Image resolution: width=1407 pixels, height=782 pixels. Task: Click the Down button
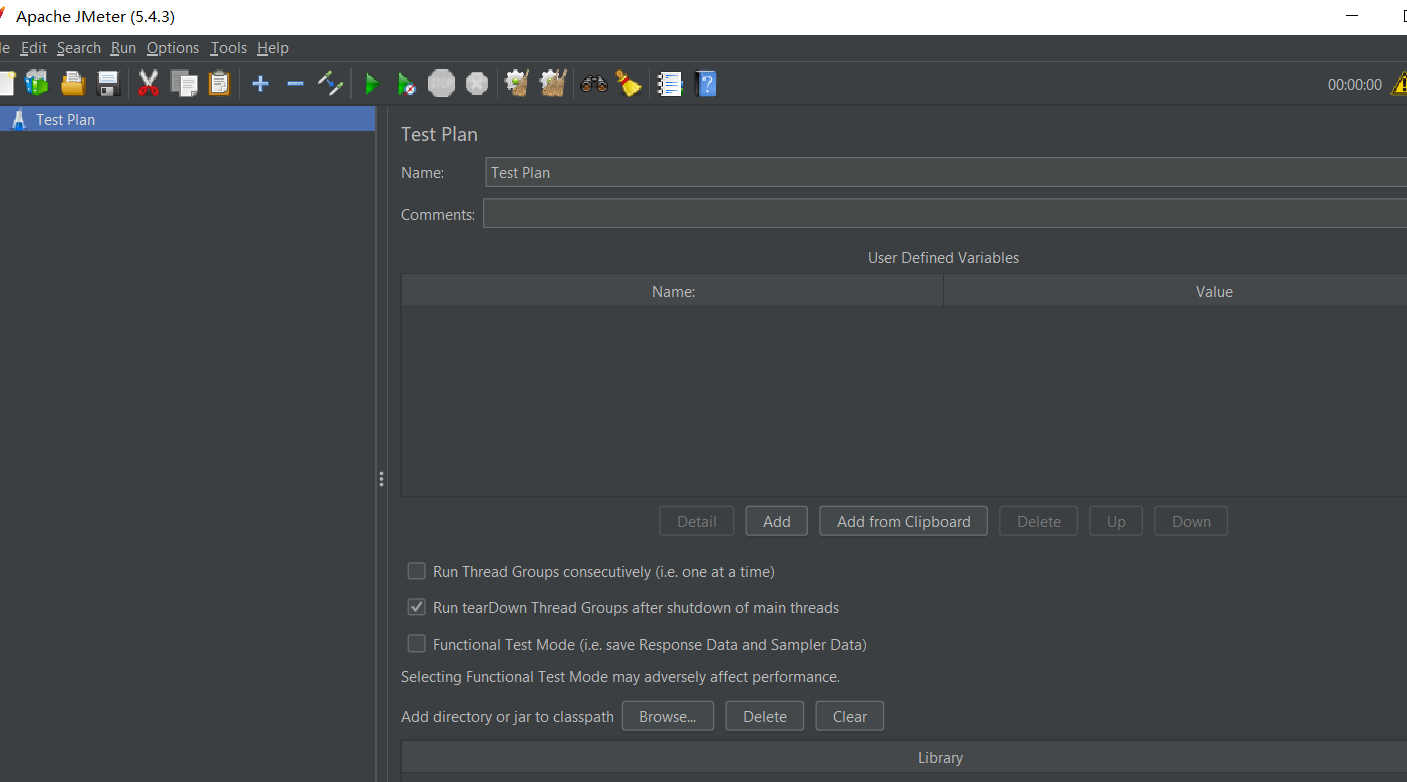click(1191, 521)
